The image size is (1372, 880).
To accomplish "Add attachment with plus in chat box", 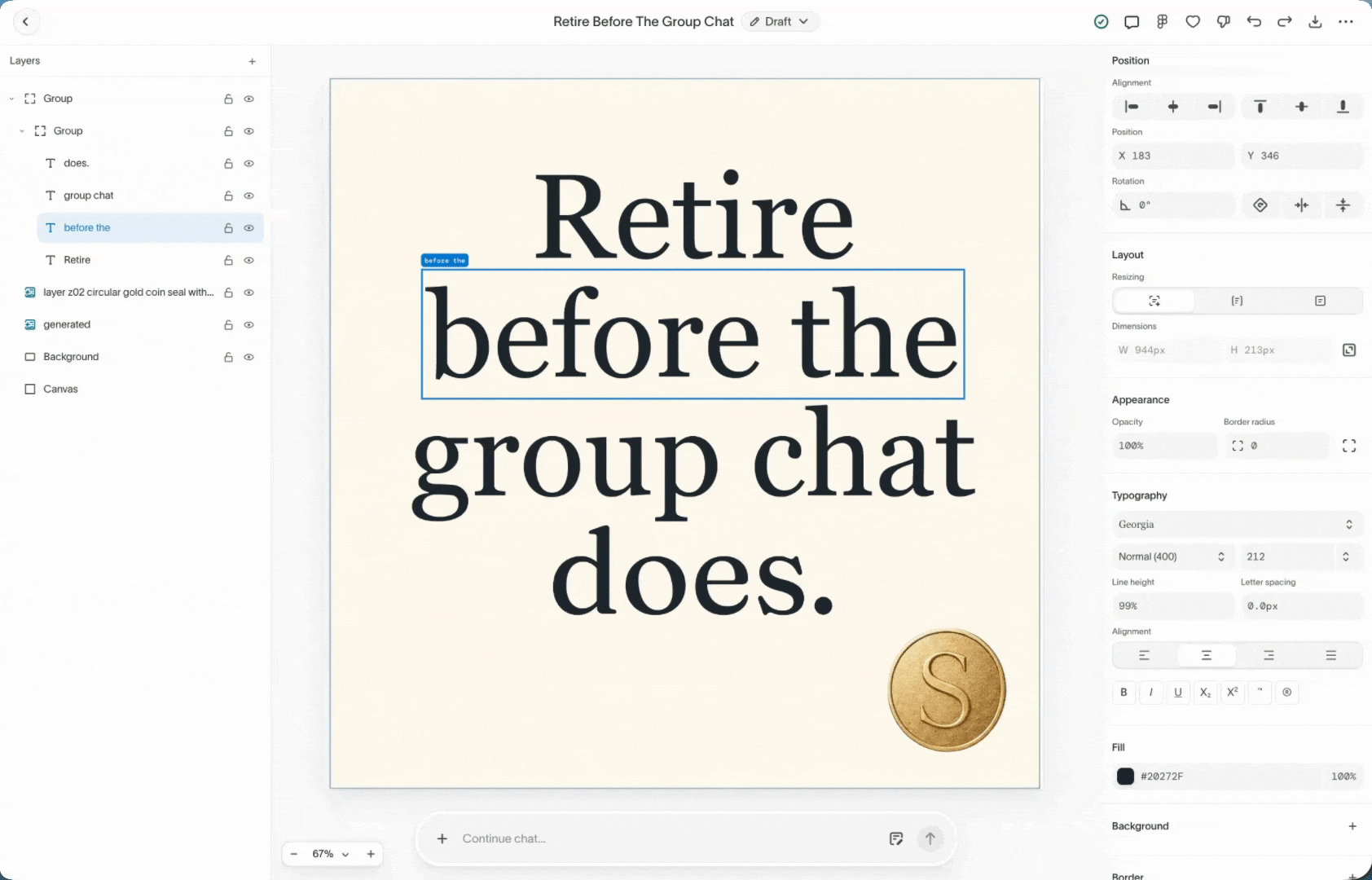I will (x=442, y=838).
